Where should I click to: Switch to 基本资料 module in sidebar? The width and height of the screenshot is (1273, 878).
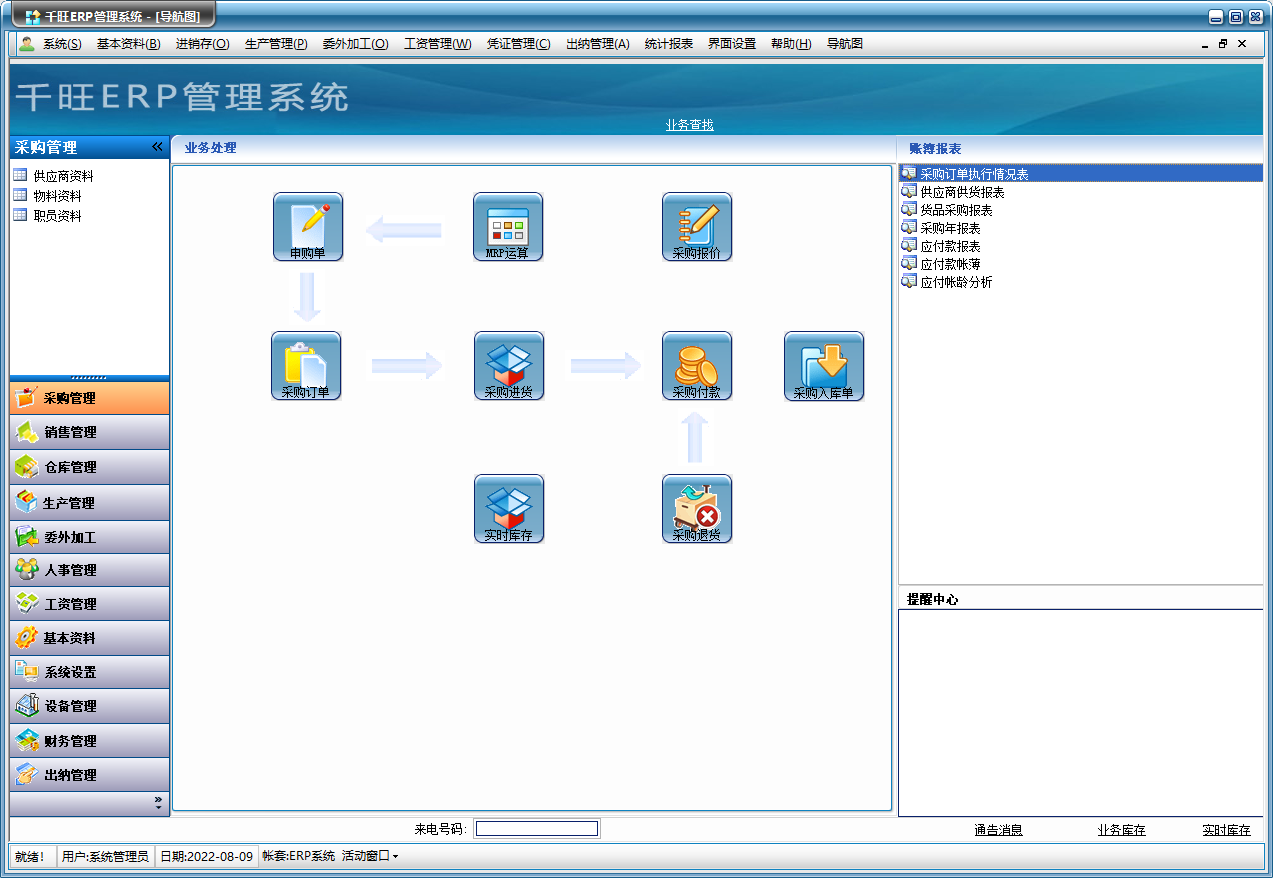[89, 638]
